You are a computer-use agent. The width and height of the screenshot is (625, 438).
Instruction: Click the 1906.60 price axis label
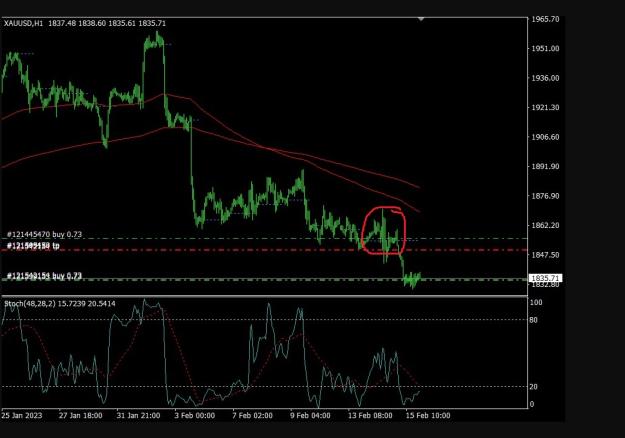[x=545, y=137]
